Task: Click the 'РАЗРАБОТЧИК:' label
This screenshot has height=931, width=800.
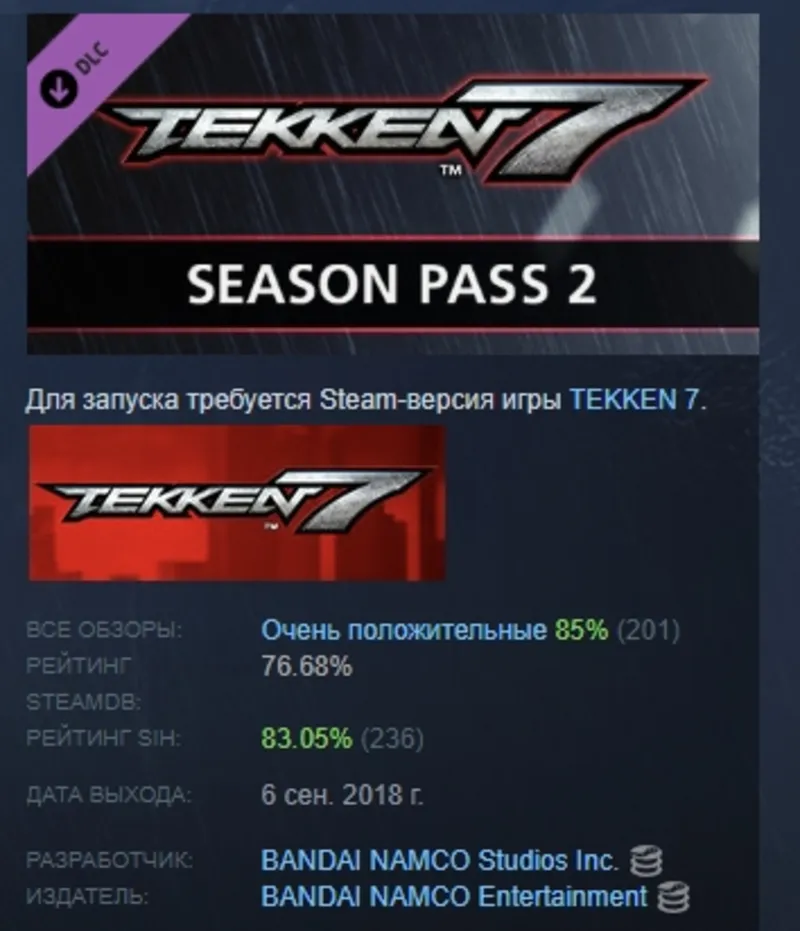Action: 109,860
